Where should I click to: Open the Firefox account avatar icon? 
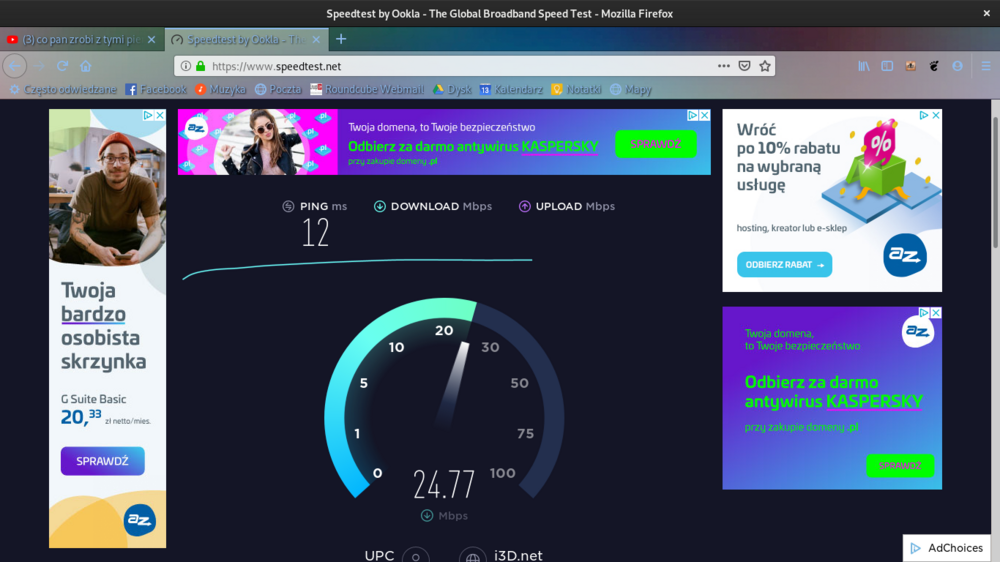click(957, 66)
